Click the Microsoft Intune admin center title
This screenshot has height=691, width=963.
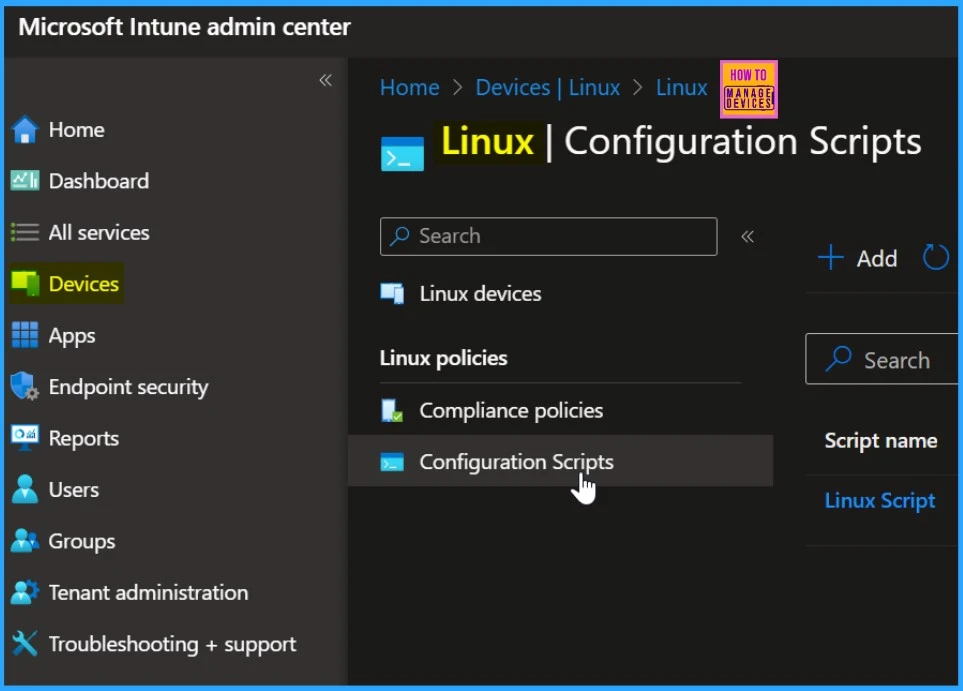[184, 27]
